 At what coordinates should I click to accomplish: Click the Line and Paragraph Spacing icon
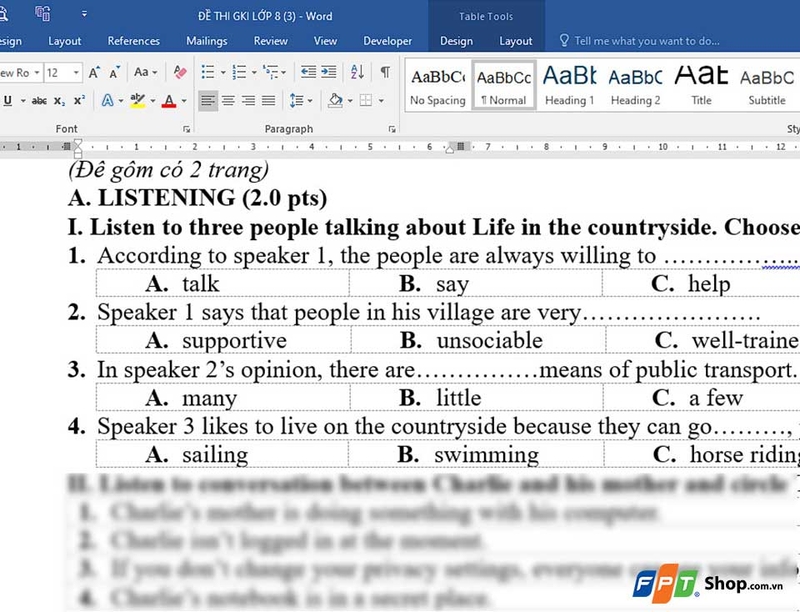(x=296, y=100)
